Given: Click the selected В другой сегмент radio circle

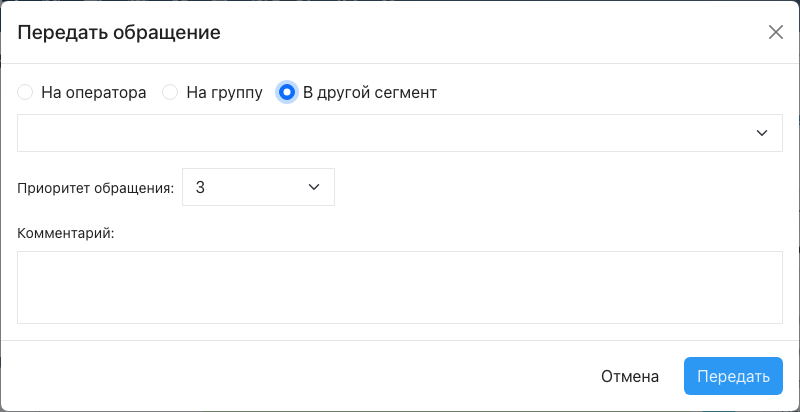Looking at the screenshot, I should 287,93.
